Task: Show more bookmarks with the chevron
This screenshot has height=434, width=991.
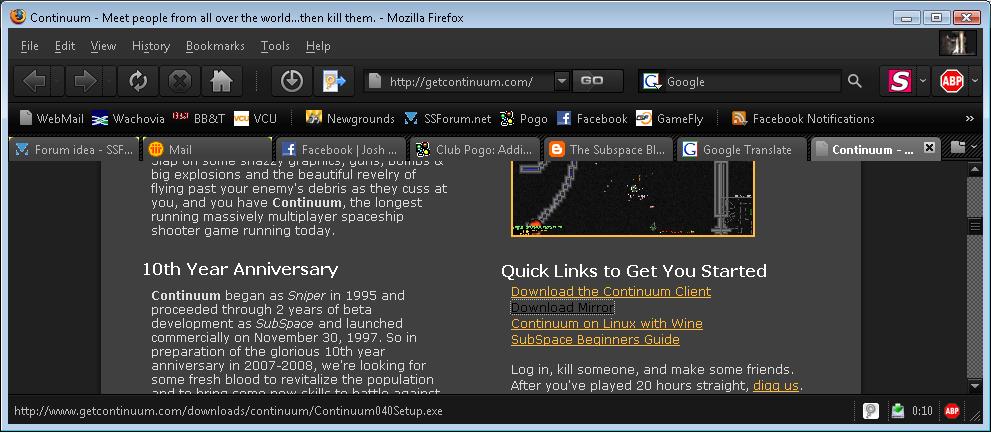Action: click(970, 119)
